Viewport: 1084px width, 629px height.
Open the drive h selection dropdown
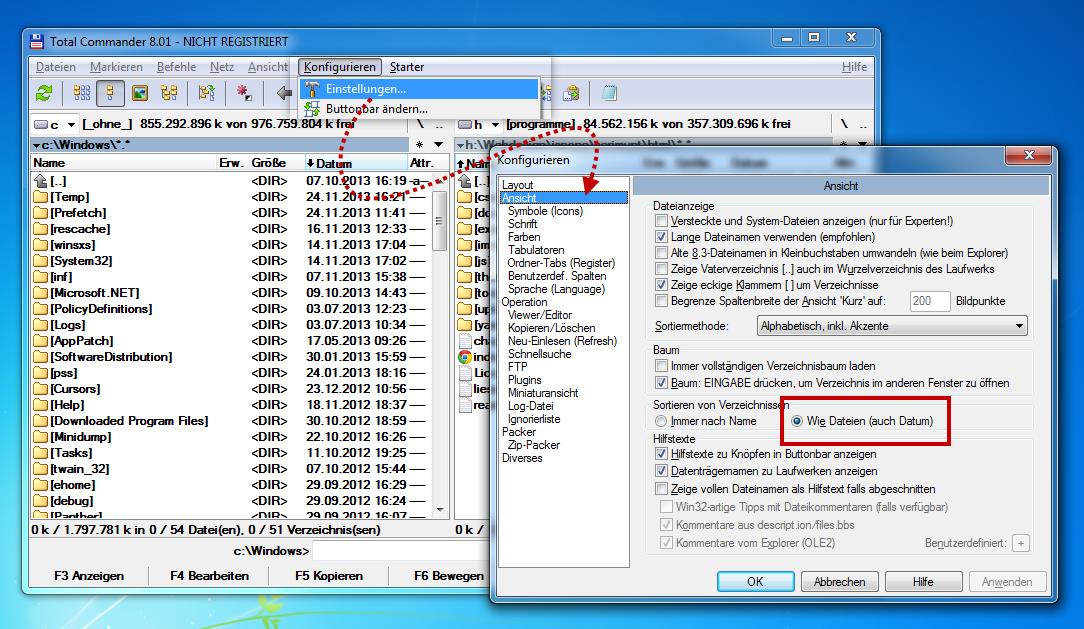495,125
